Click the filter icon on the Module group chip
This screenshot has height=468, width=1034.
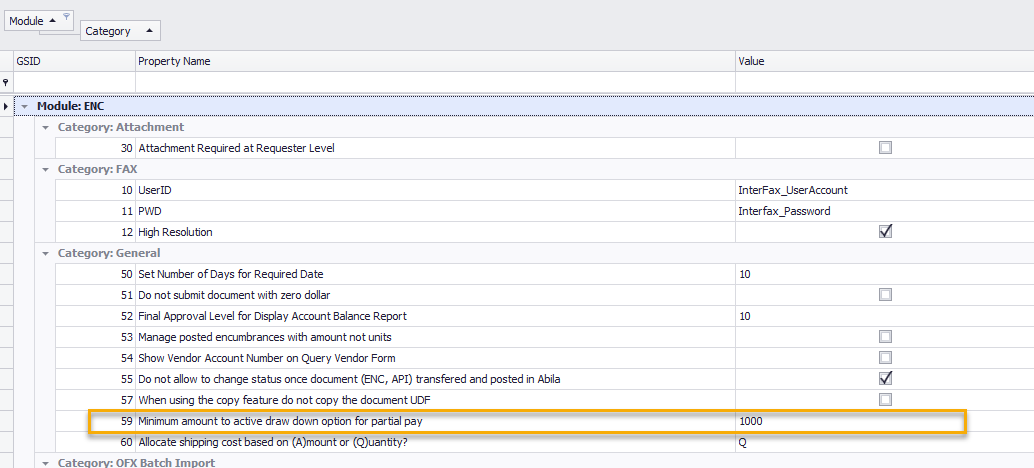click(x=66, y=16)
